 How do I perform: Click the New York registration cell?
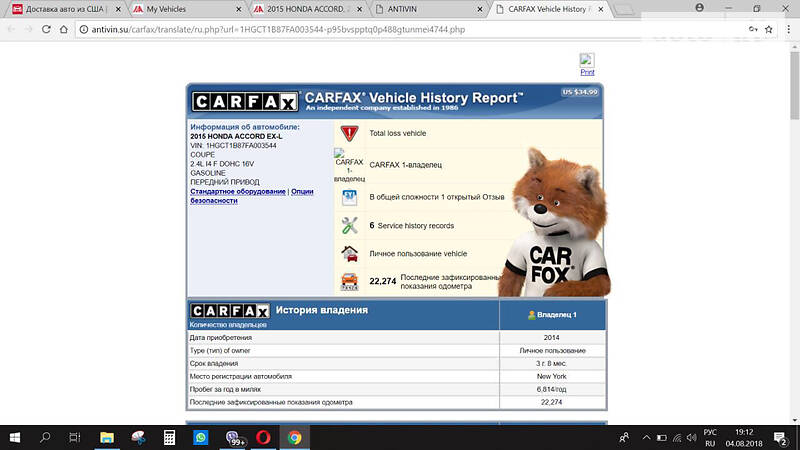(552, 377)
